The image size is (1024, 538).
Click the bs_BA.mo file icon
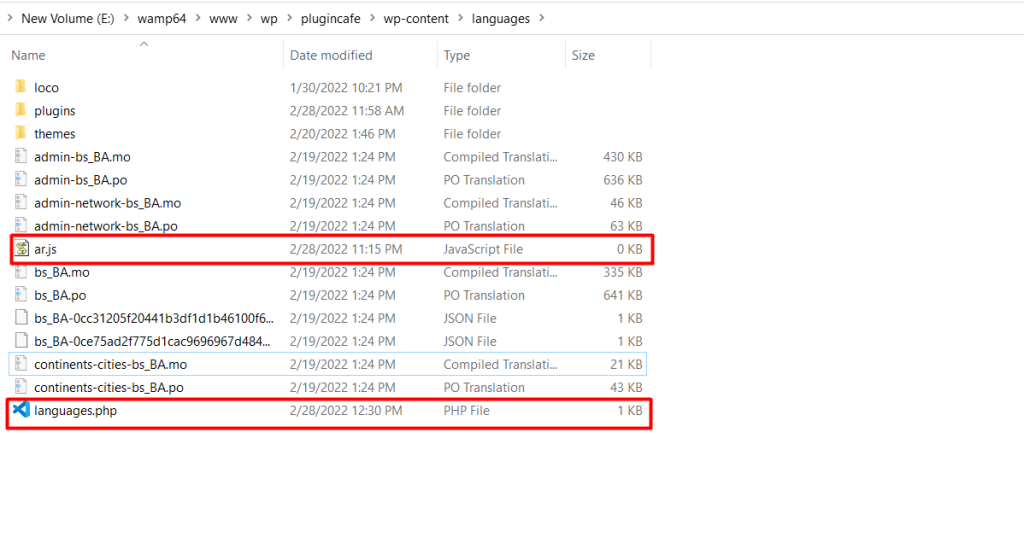point(21,272)
